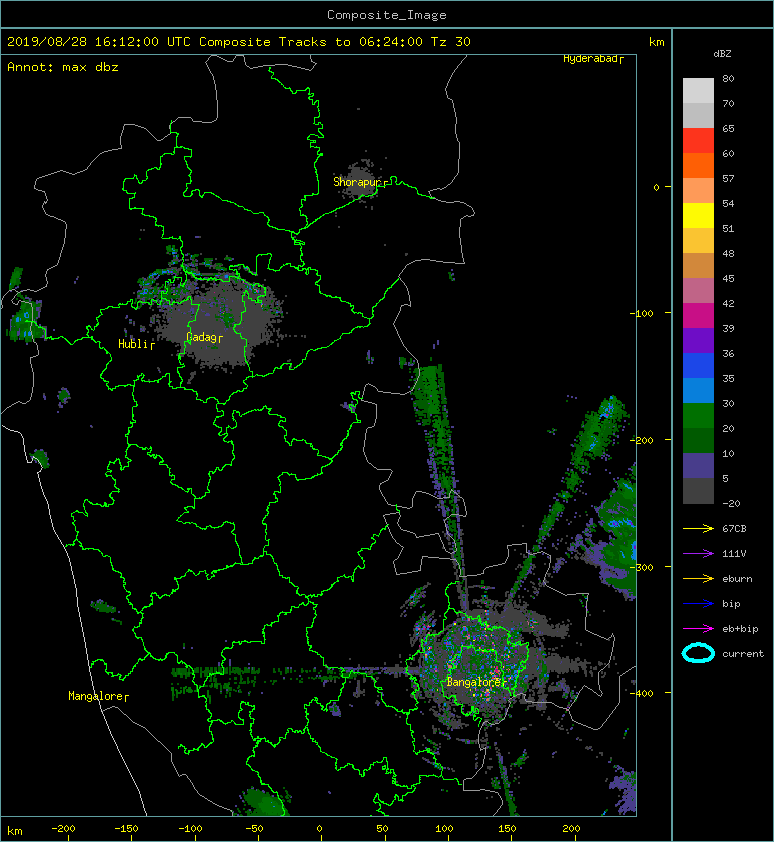
Task: Click the 65 dBZ red color swatch
Action: (698, 140)
